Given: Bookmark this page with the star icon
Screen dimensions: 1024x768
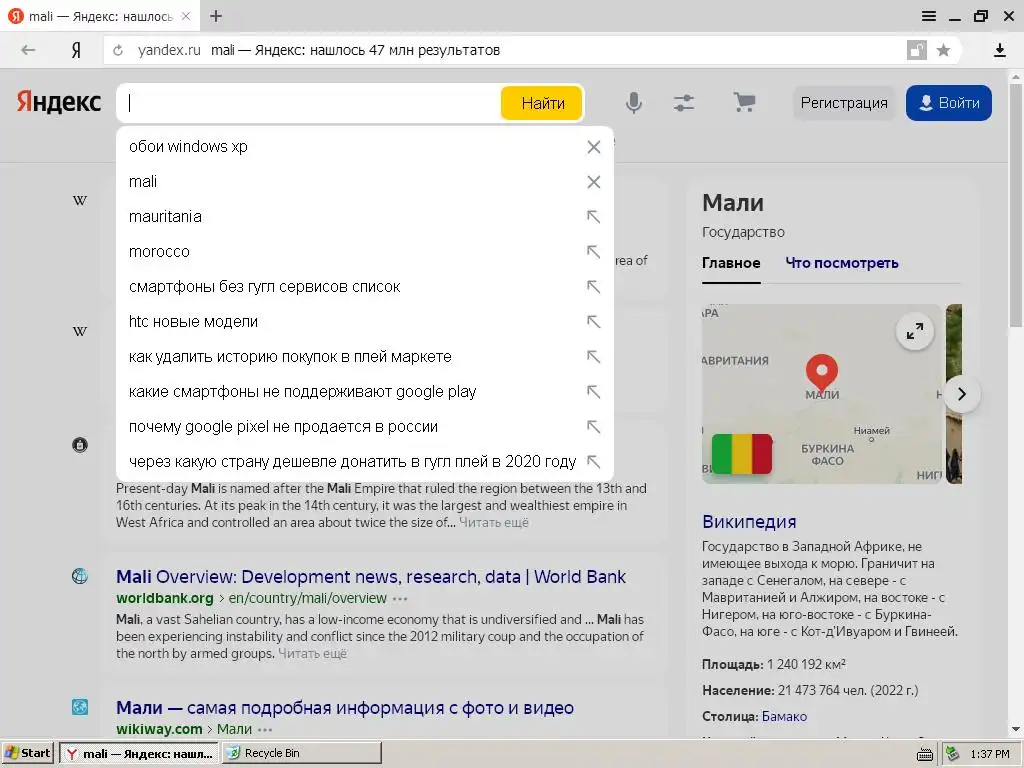Looking at the screenshot, I should pyautogui.click(x=943, y=50).
